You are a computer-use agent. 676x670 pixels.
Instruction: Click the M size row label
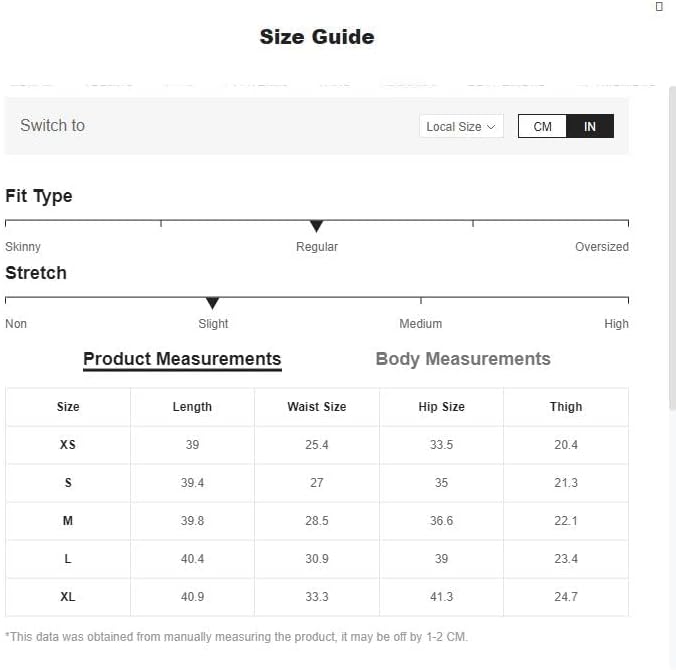coord(68,521)
